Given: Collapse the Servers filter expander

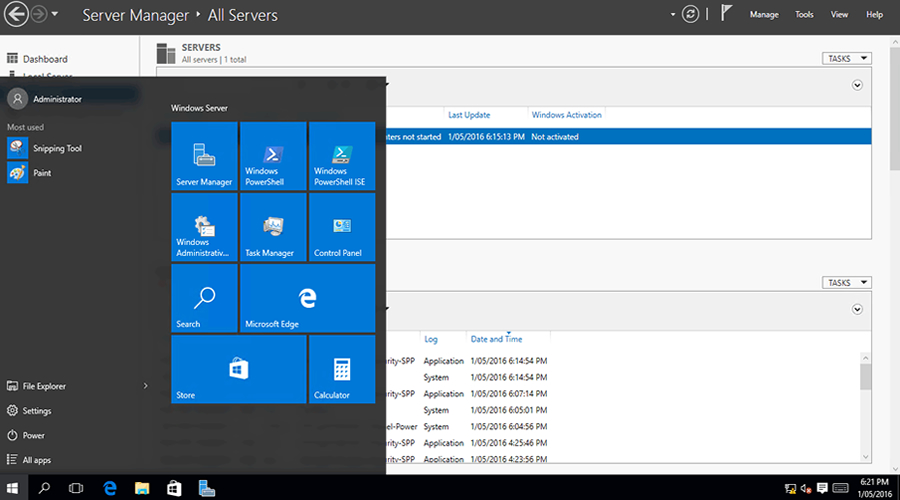Looking at the screenshot, I should click(x=857, y=85).
